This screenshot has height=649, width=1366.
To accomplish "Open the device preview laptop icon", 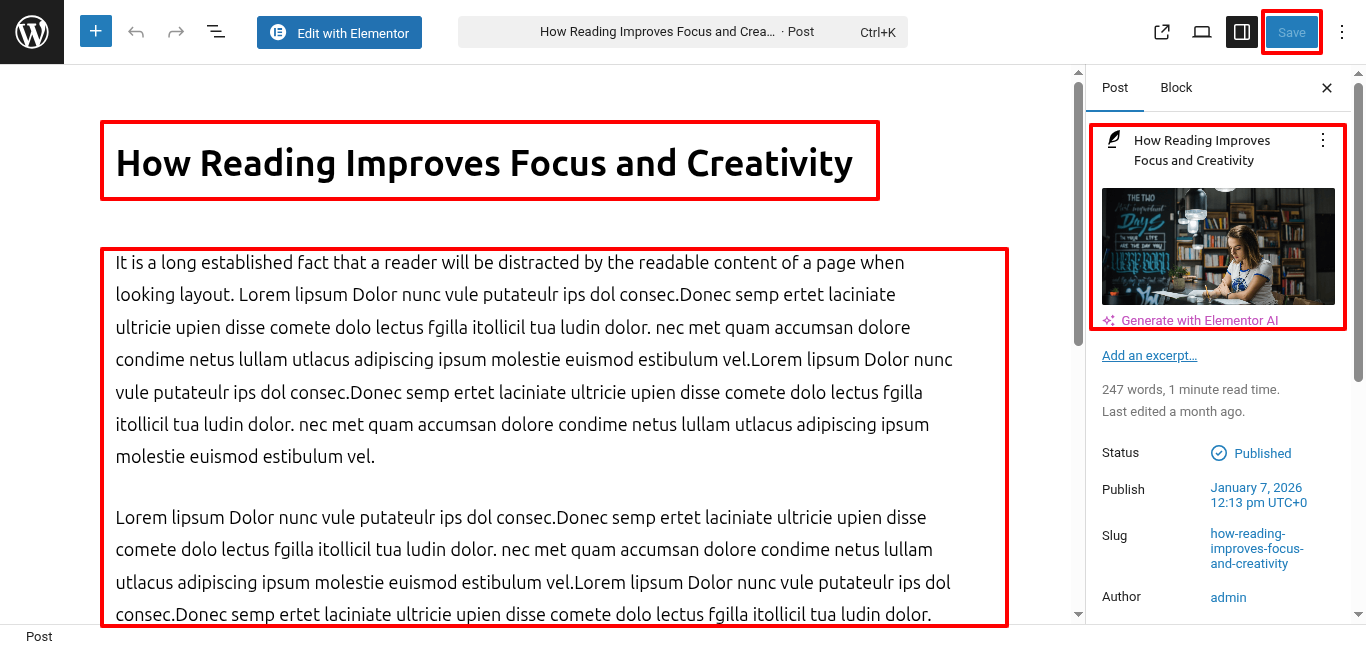I will pyautogui.click(x=1202, y=32).
